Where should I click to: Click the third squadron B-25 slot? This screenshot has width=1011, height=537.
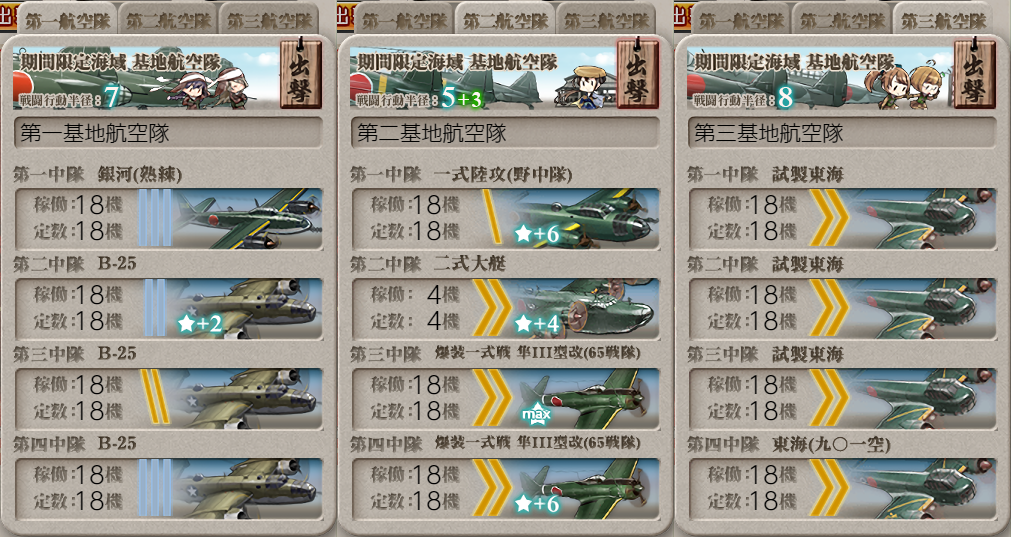pos(168,398)
